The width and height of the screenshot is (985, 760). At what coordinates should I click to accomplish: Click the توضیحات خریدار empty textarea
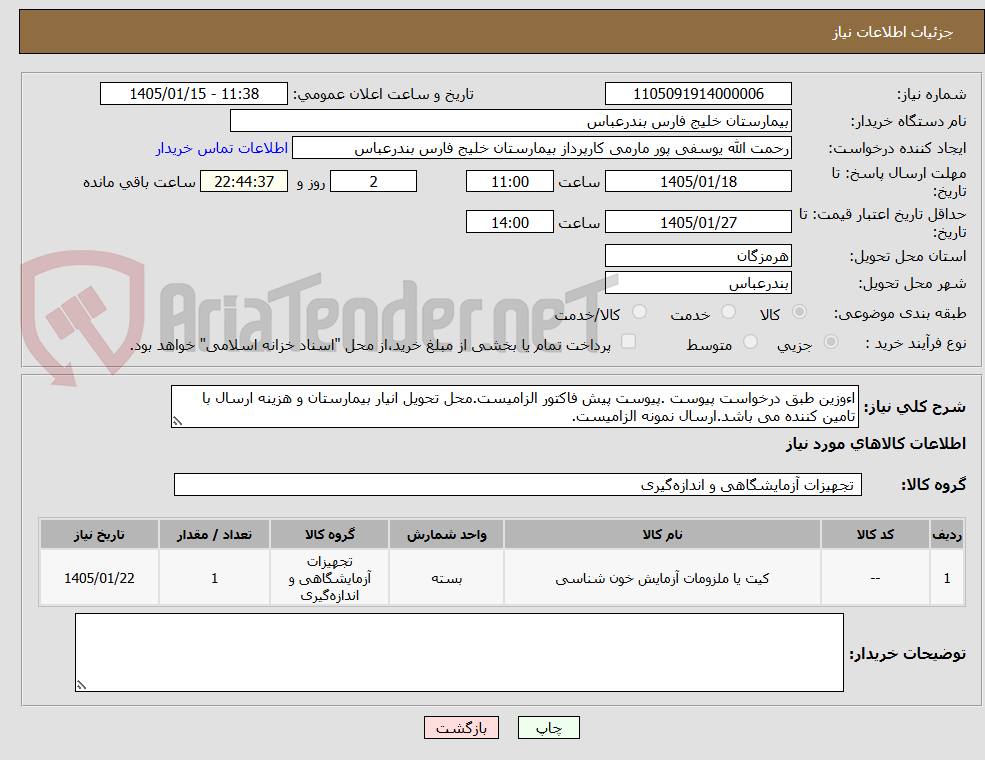tap(459, 653)
